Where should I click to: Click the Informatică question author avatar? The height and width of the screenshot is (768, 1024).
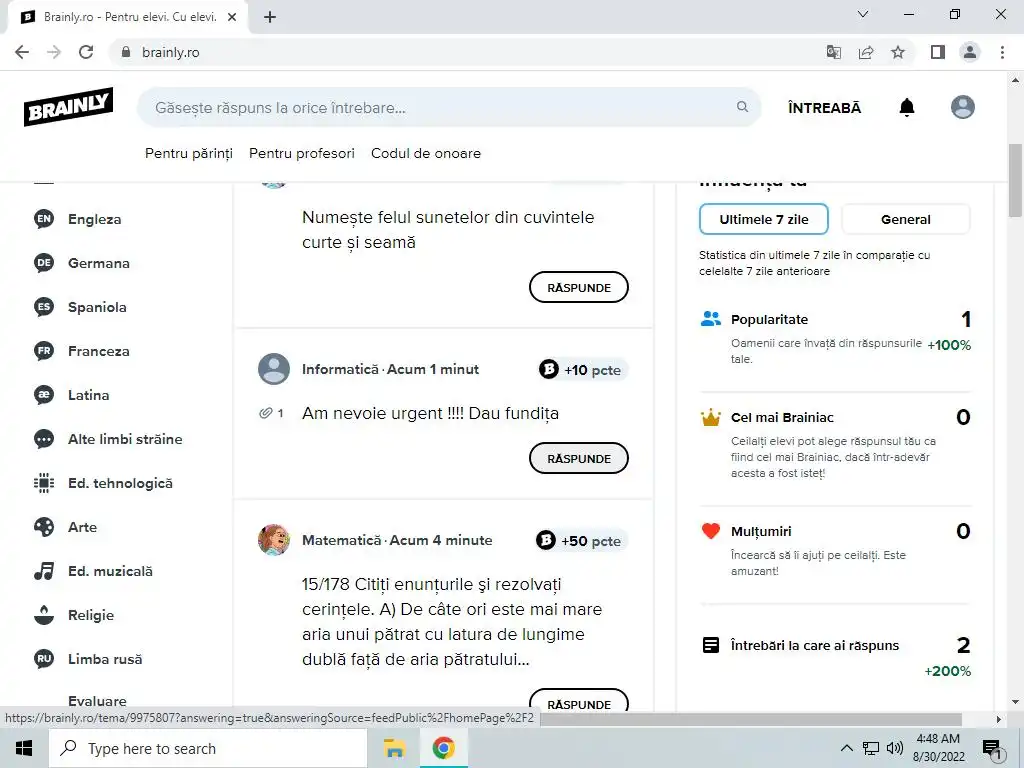(x=274, y=369)
